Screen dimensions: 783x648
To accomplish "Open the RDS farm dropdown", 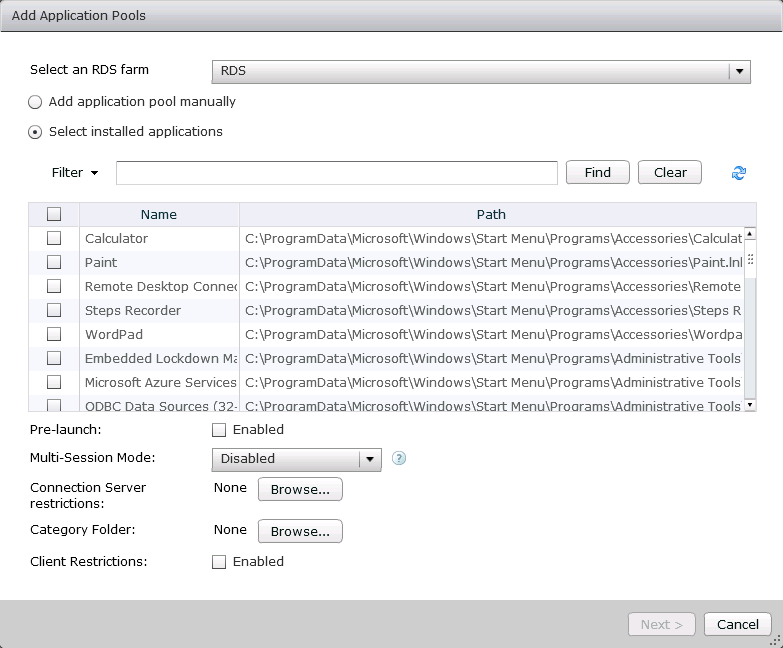I will (x=739, y=72).
